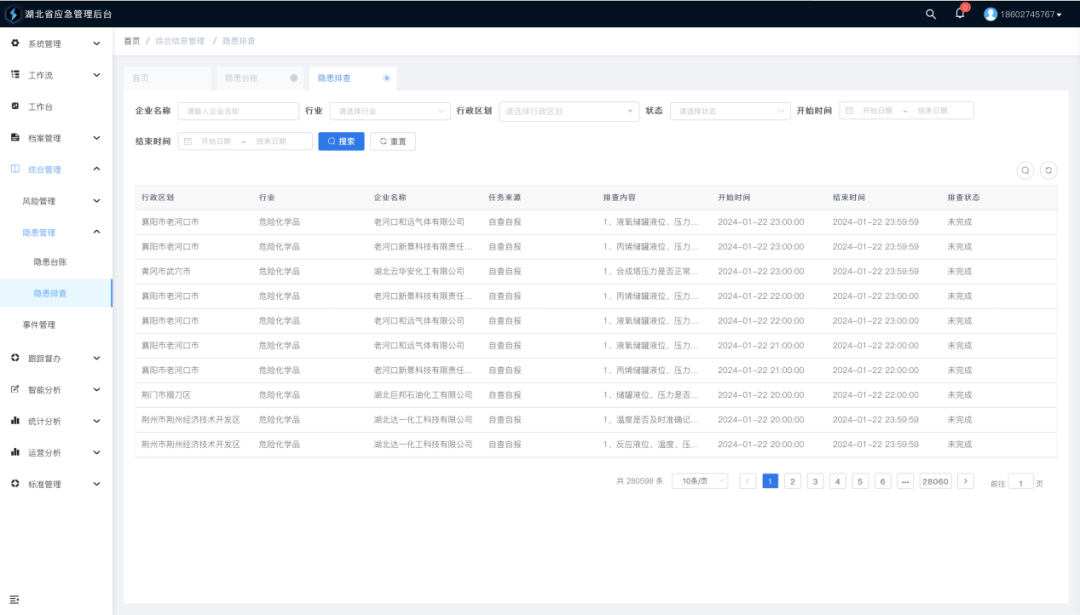
Task: Click the search magnifier icon in top bar
Action: 931,14
